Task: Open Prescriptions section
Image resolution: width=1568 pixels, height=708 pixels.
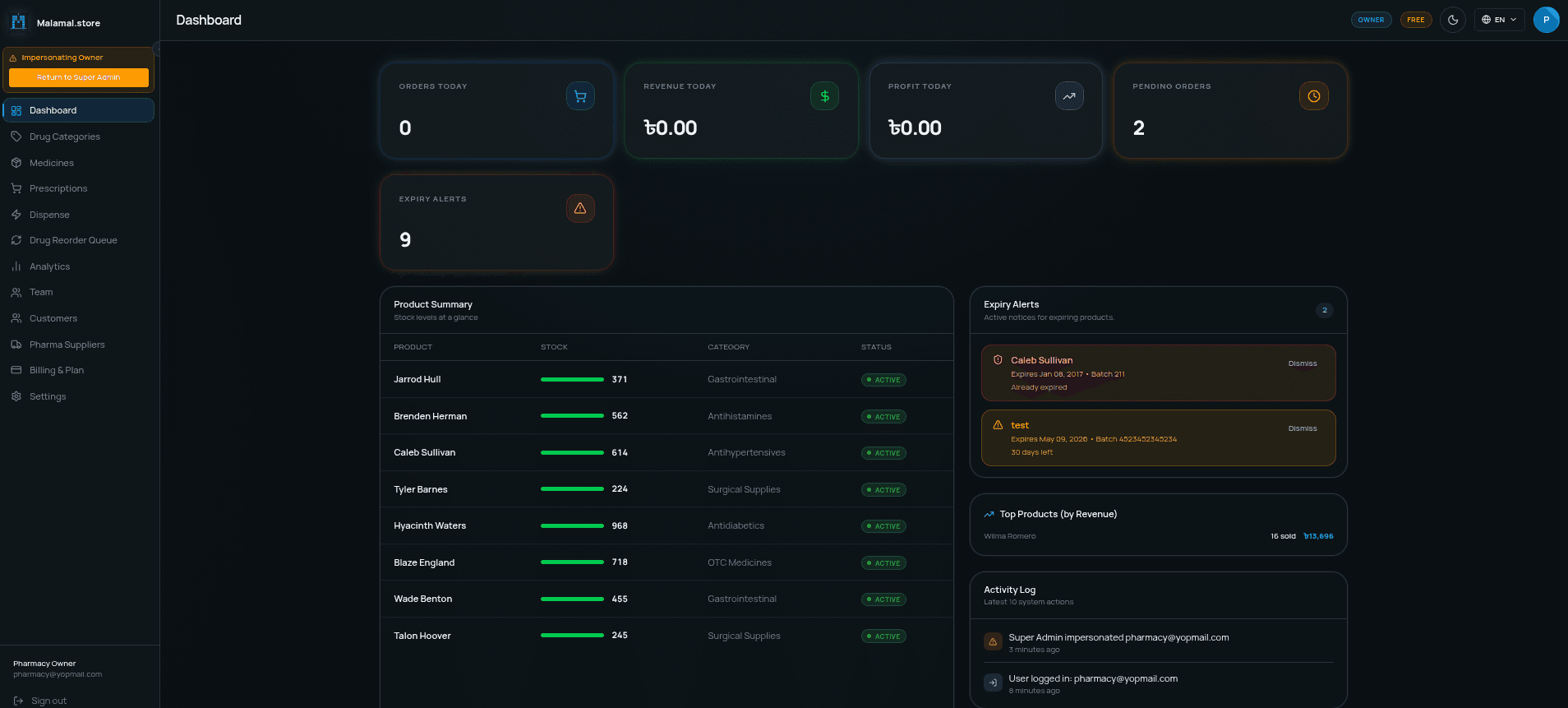Action: (x=79, y=188)
